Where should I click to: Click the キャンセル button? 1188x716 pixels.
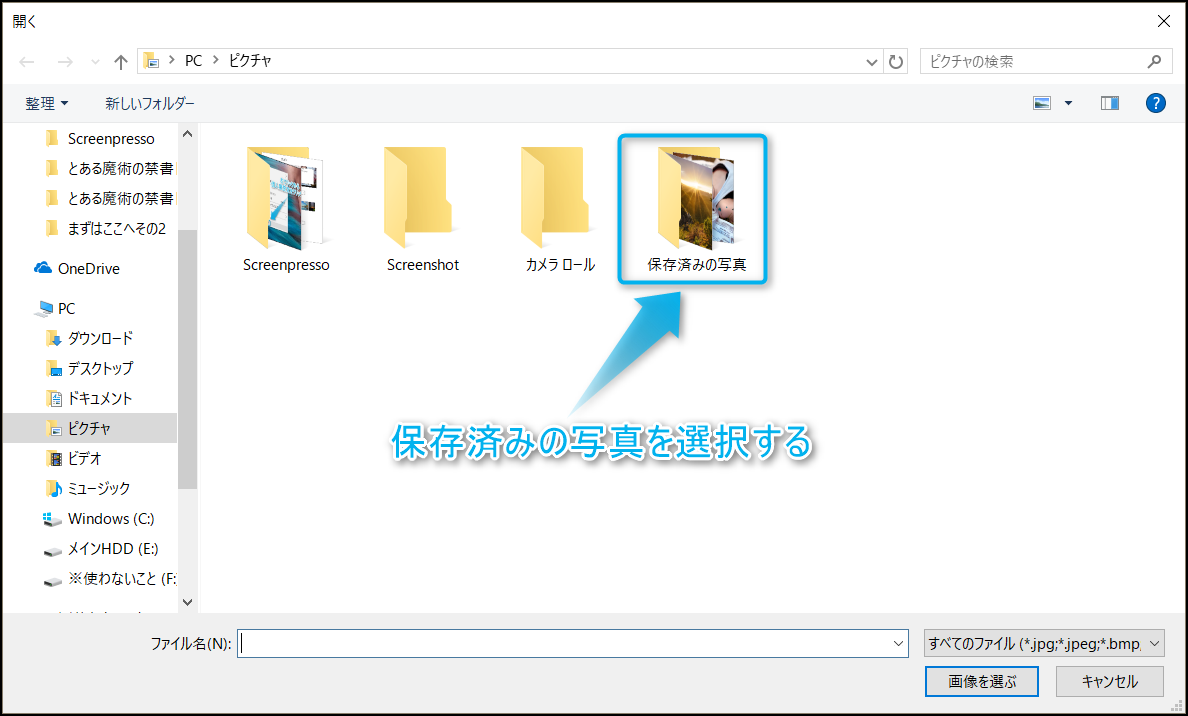[1110, 682]
